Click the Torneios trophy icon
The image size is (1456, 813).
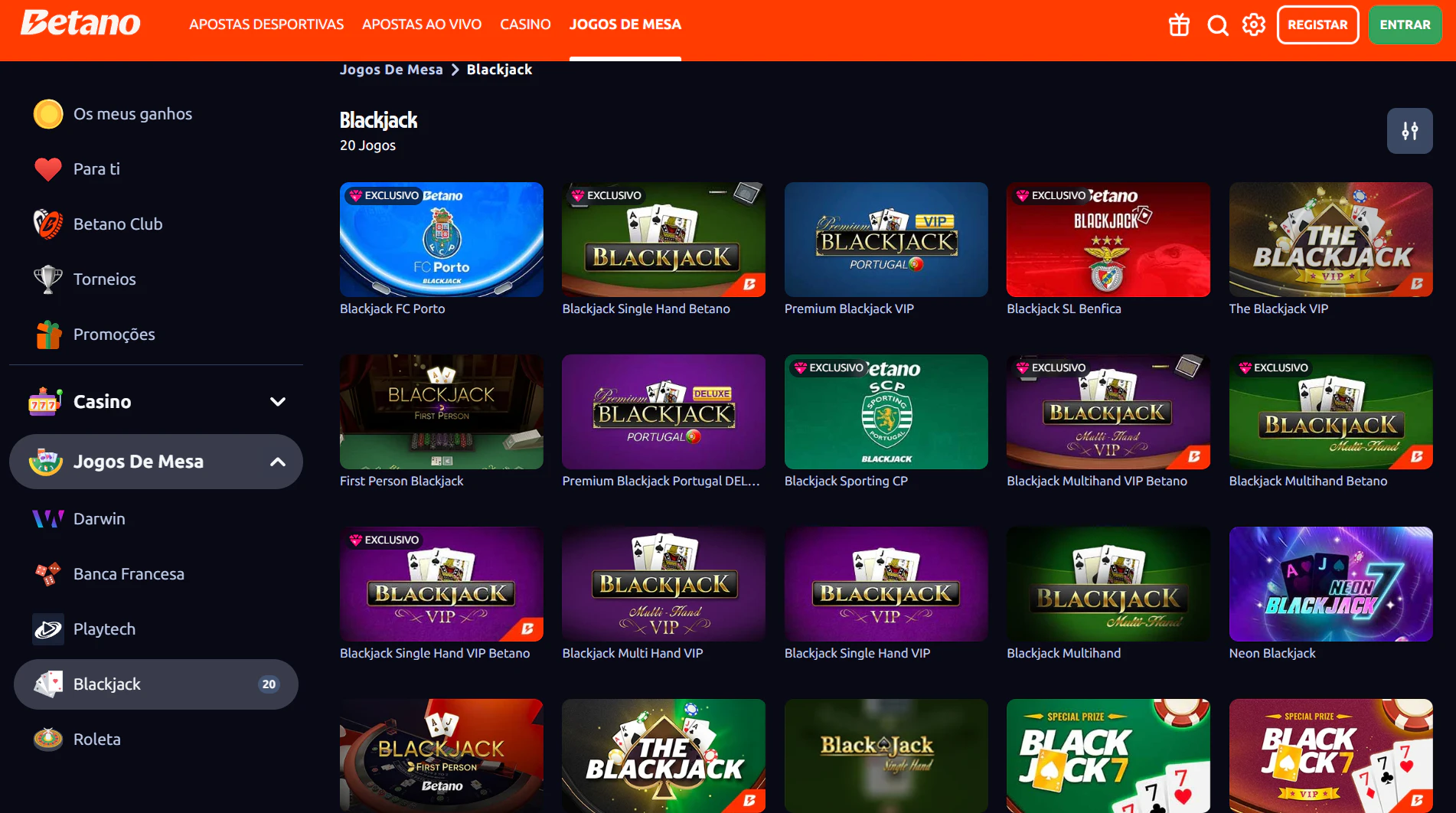pyautogui.click(x=48, y=279)
